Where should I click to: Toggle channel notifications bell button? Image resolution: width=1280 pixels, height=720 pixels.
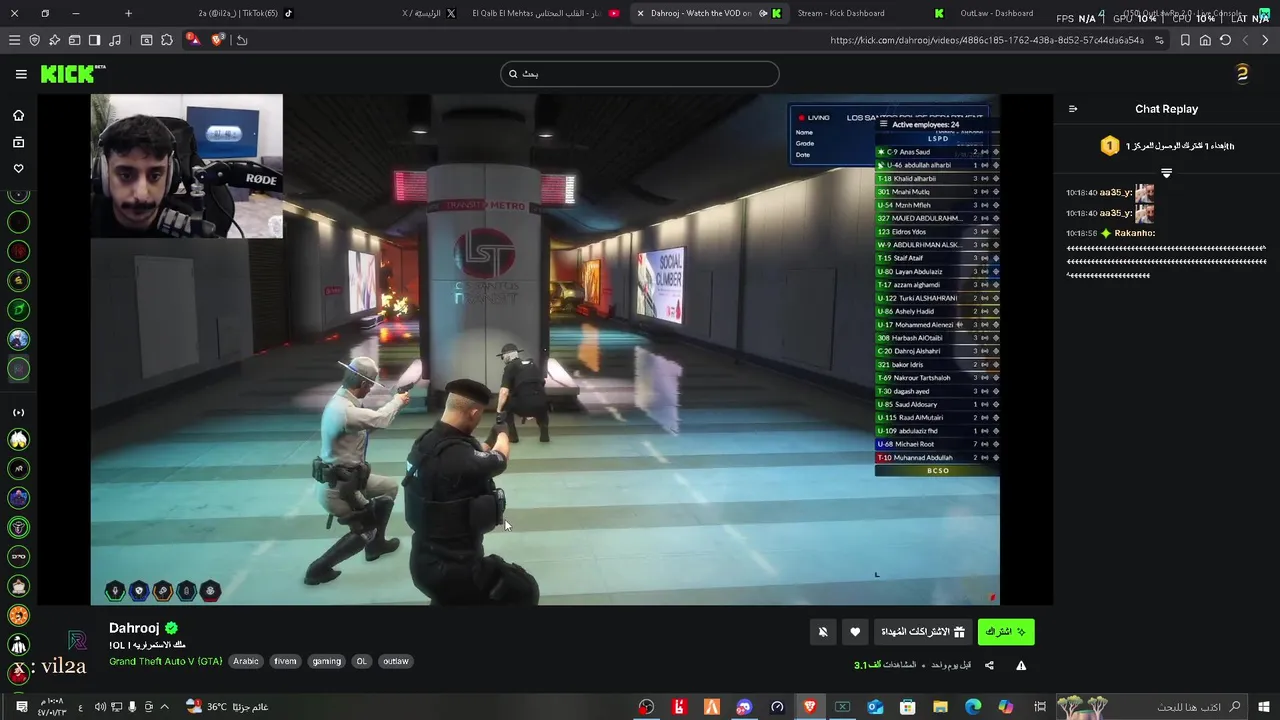823,632
